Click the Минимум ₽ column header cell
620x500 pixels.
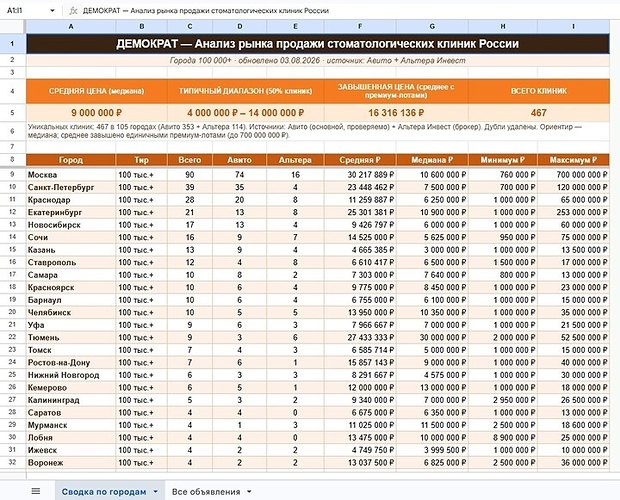click(503, 160)
